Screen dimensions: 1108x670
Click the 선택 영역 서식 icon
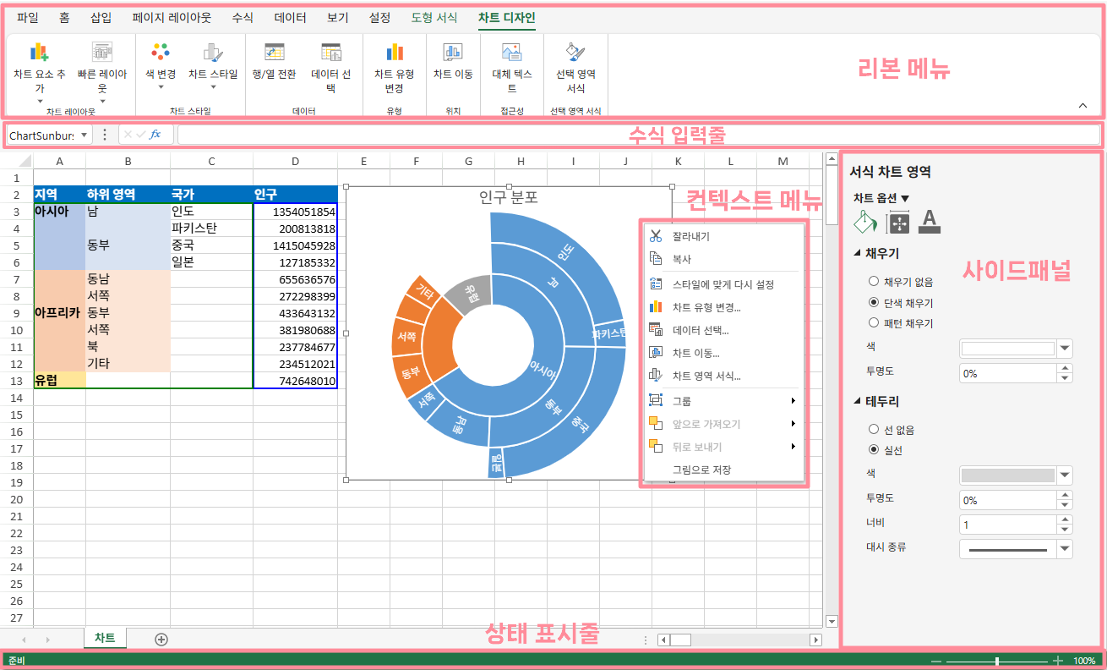click(x=575, y=52)
